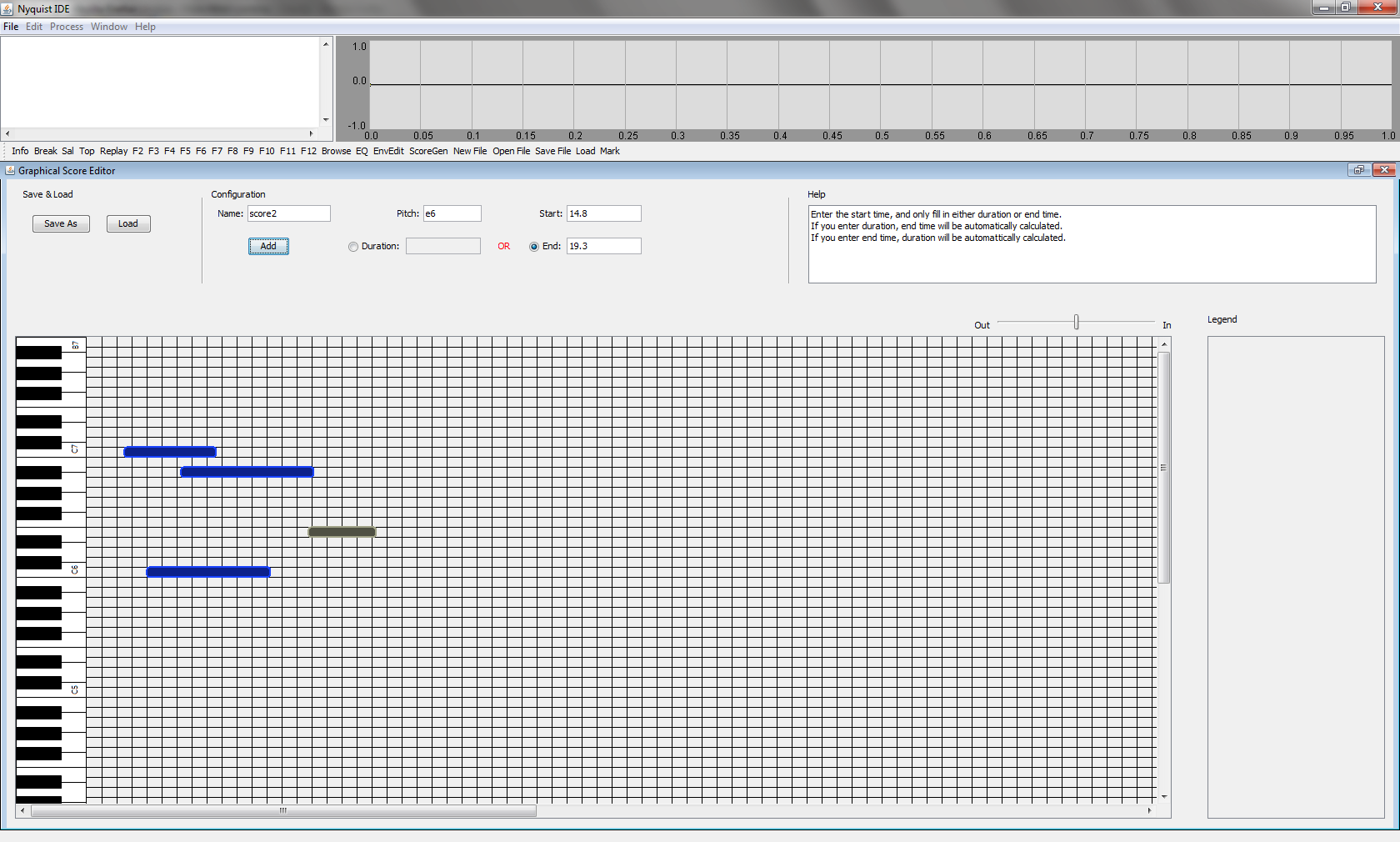Click Browse in the toolbar
Image resolution: width=1400 pixels, height=842 pixels.
coord(336,151)
